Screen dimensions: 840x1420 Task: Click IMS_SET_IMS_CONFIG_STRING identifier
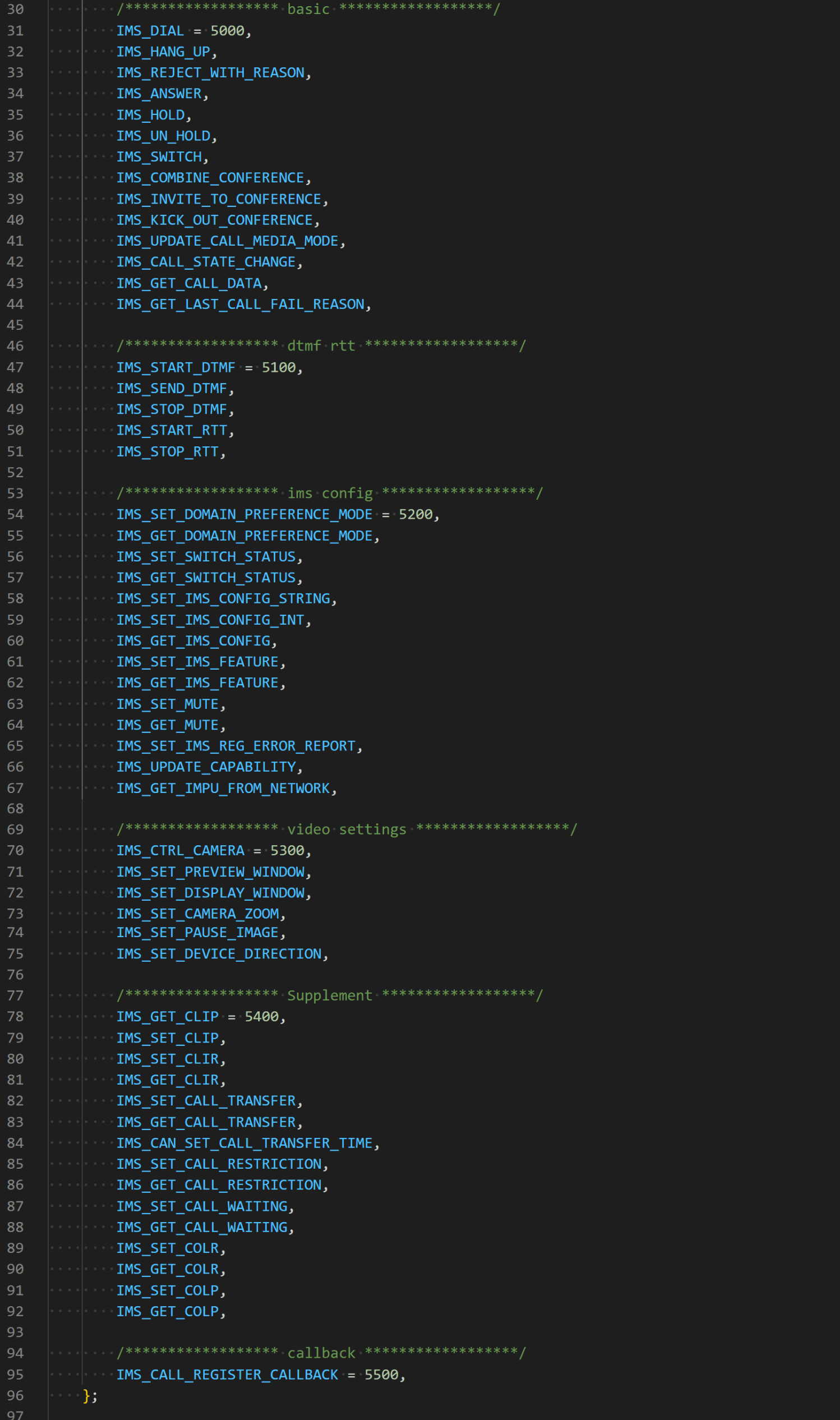point(223,599)
